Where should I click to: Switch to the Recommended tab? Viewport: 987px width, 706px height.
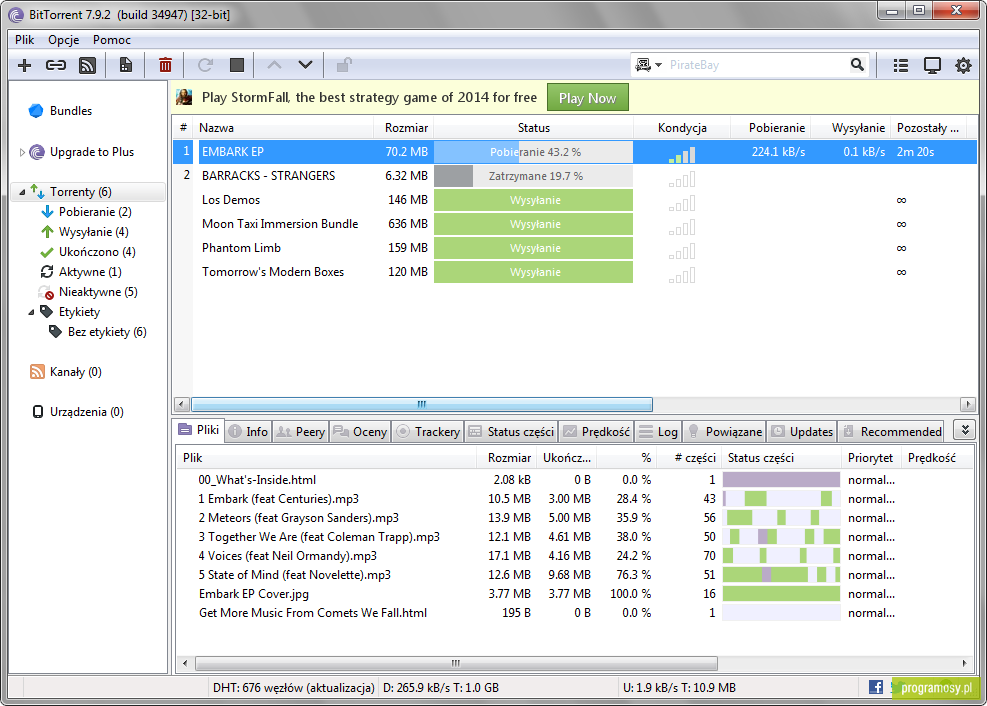tap(892, 432)
